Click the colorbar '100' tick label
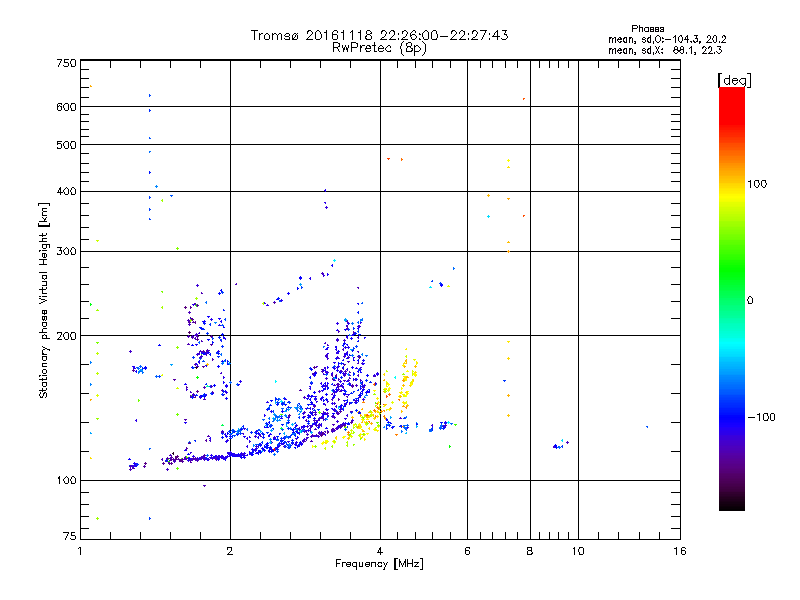Image resolution: width=800 pixels, height=600 pixels. coord(757,184)
